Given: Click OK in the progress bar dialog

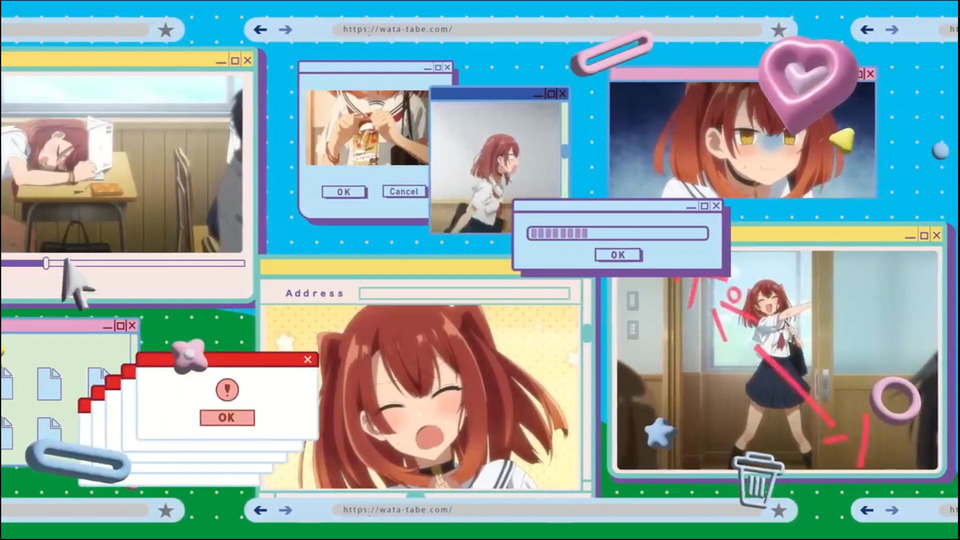Looking at the screenshot, I should coord(618,255).
